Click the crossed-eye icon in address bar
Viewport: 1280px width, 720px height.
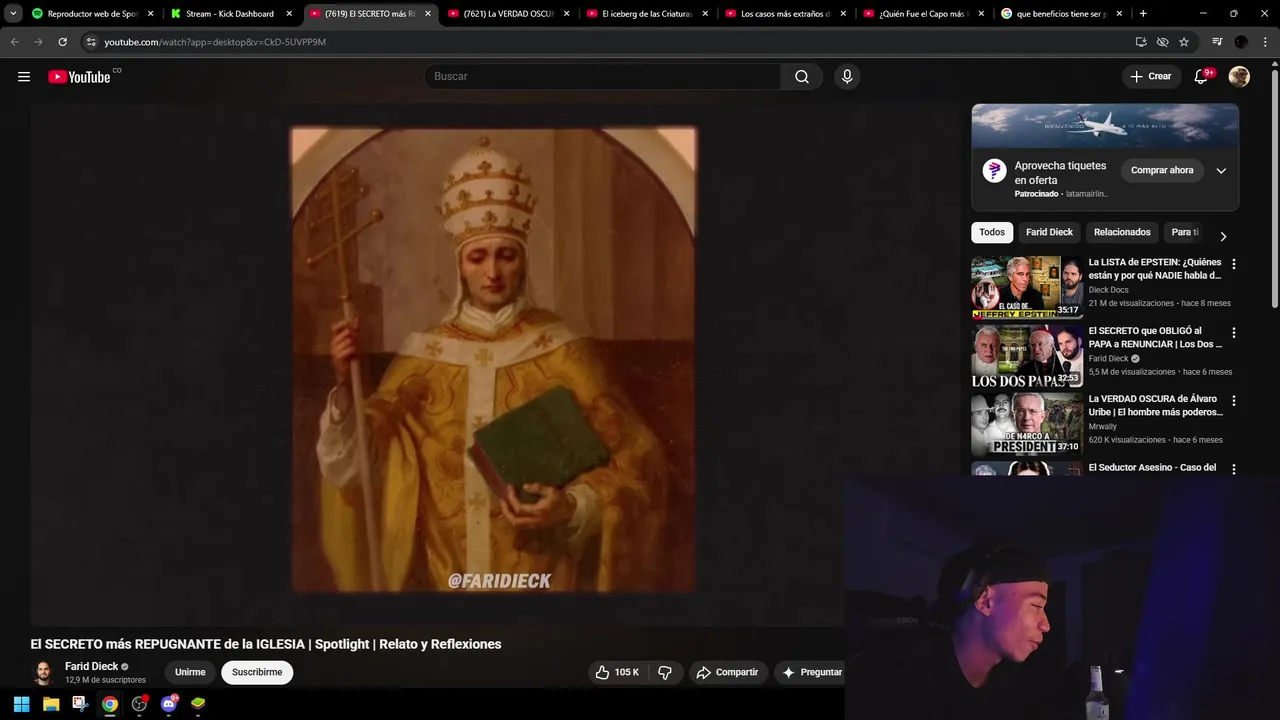1162,42
